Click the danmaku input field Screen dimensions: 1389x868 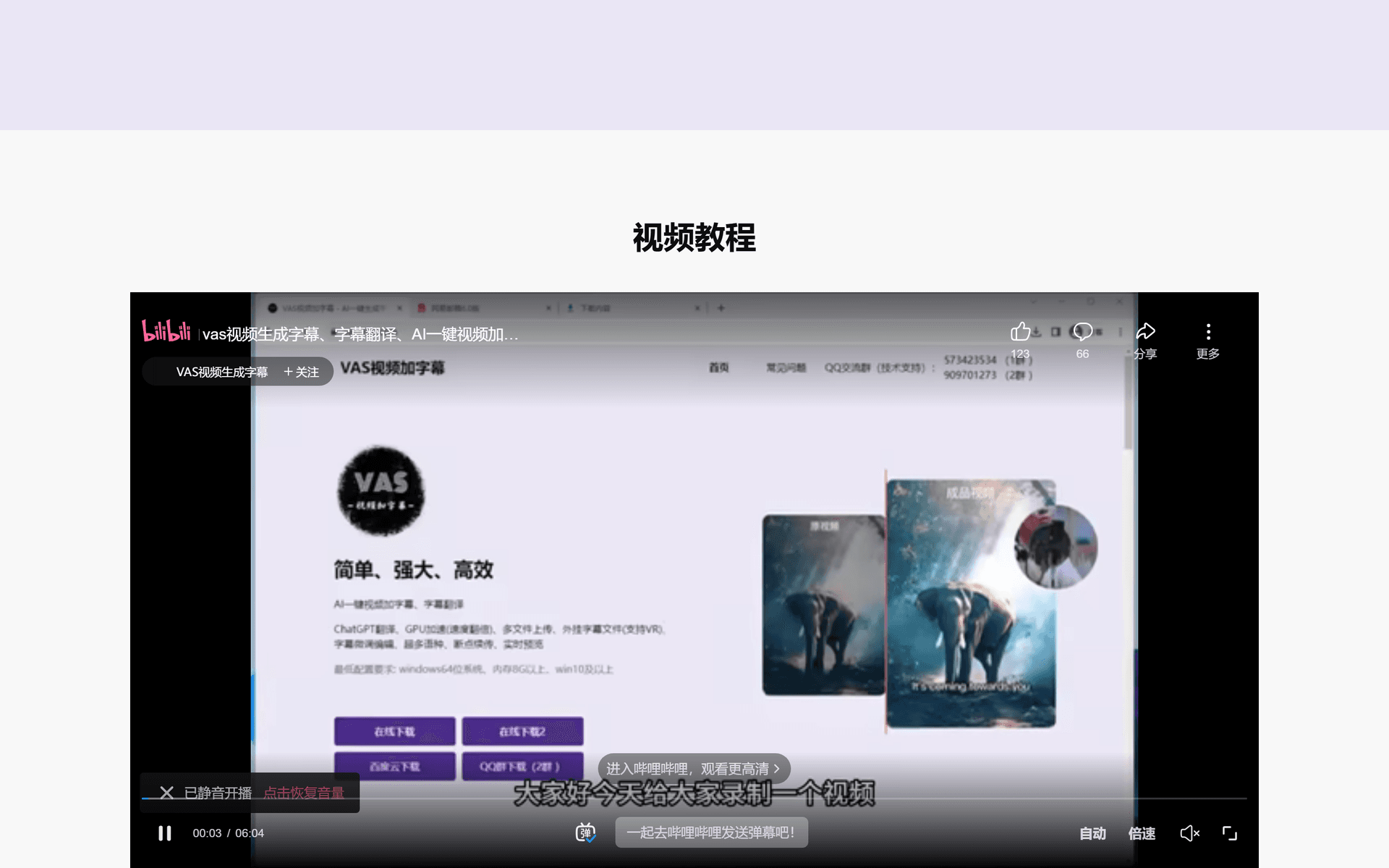point(711,833)
